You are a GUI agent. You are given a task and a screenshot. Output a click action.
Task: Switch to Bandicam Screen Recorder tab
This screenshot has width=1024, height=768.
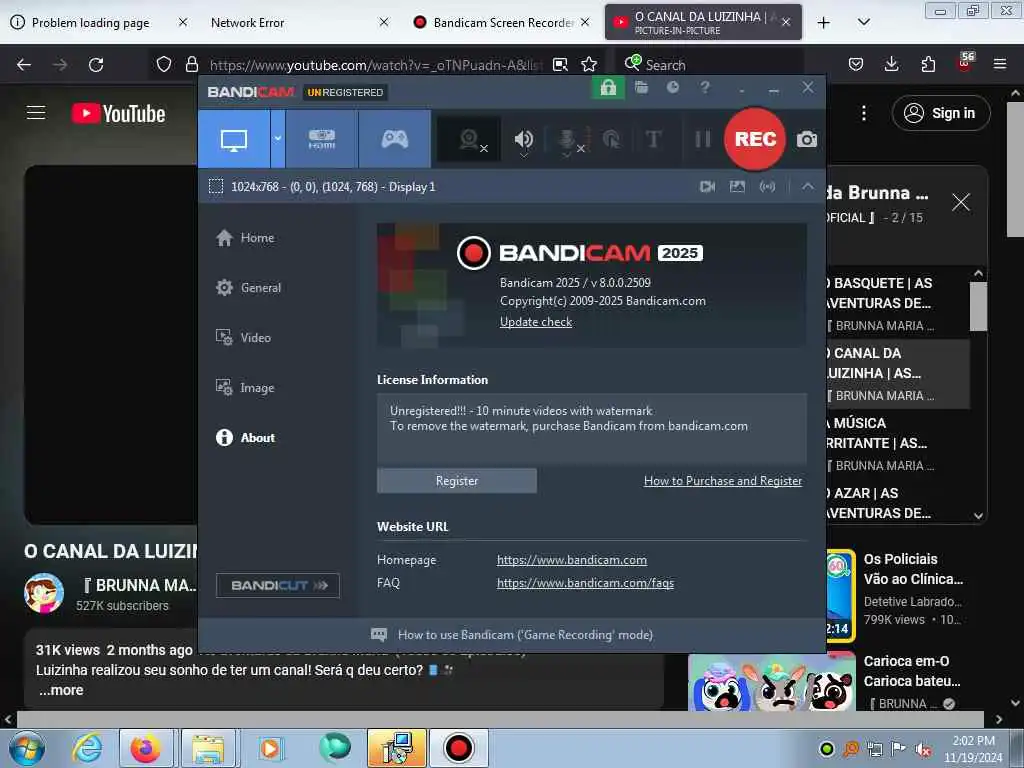point(501,23)
